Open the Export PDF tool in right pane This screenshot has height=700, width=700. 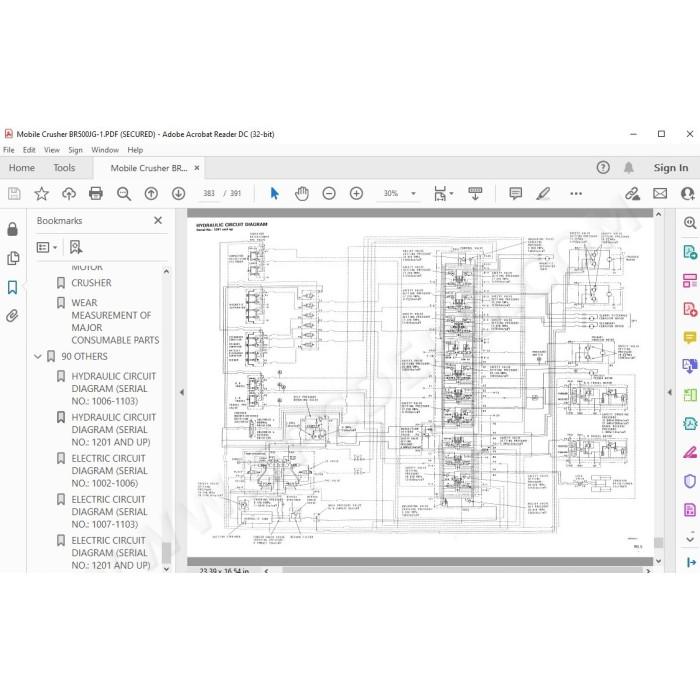point(690,252)
